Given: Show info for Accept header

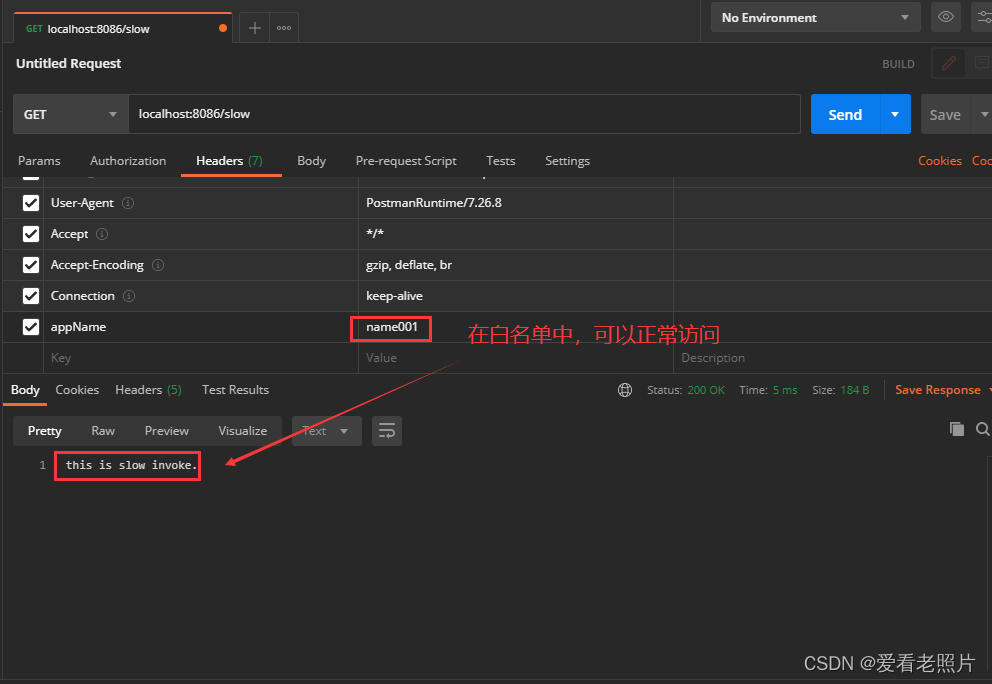Looking at the screenshot, I should [x=102, y=234].
